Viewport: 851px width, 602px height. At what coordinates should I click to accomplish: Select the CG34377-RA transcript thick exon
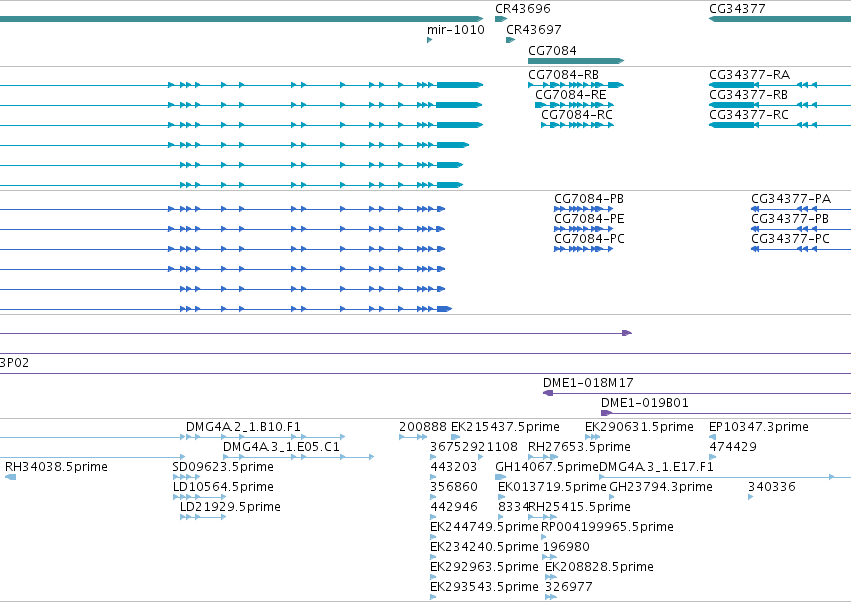point(734,85)
